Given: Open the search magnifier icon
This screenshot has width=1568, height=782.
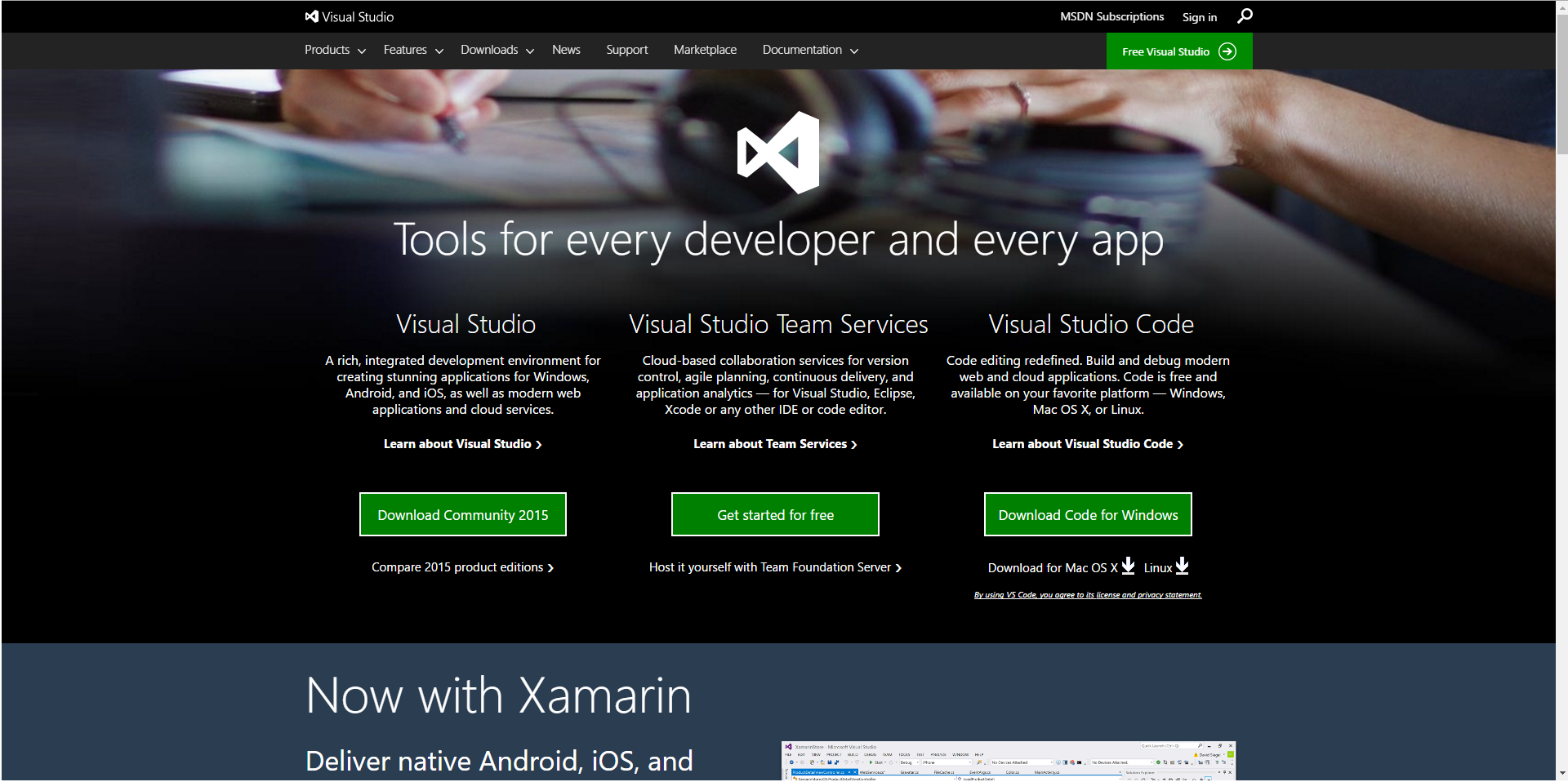Looking at the screenshot, I should 1245,16.
